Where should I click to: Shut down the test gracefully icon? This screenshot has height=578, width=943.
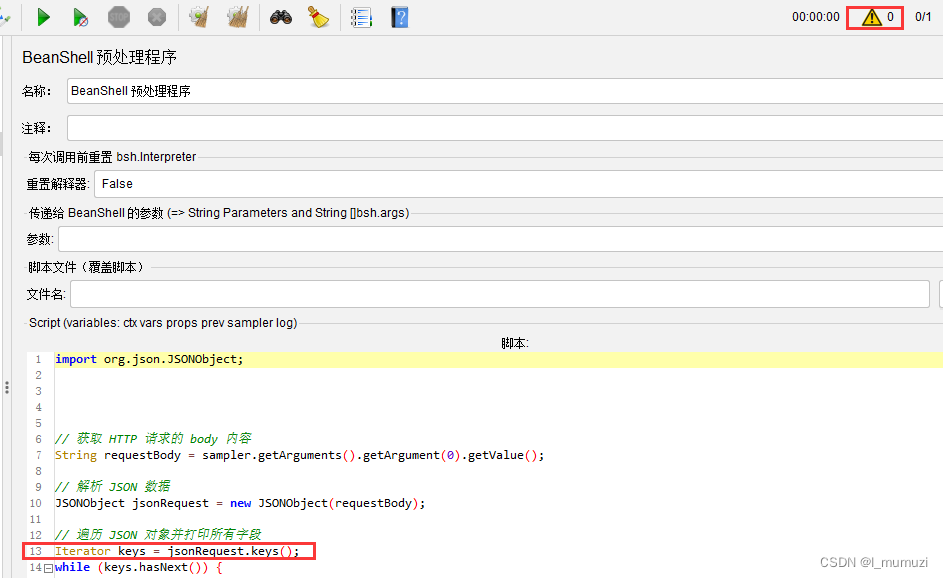pos(157,17)
